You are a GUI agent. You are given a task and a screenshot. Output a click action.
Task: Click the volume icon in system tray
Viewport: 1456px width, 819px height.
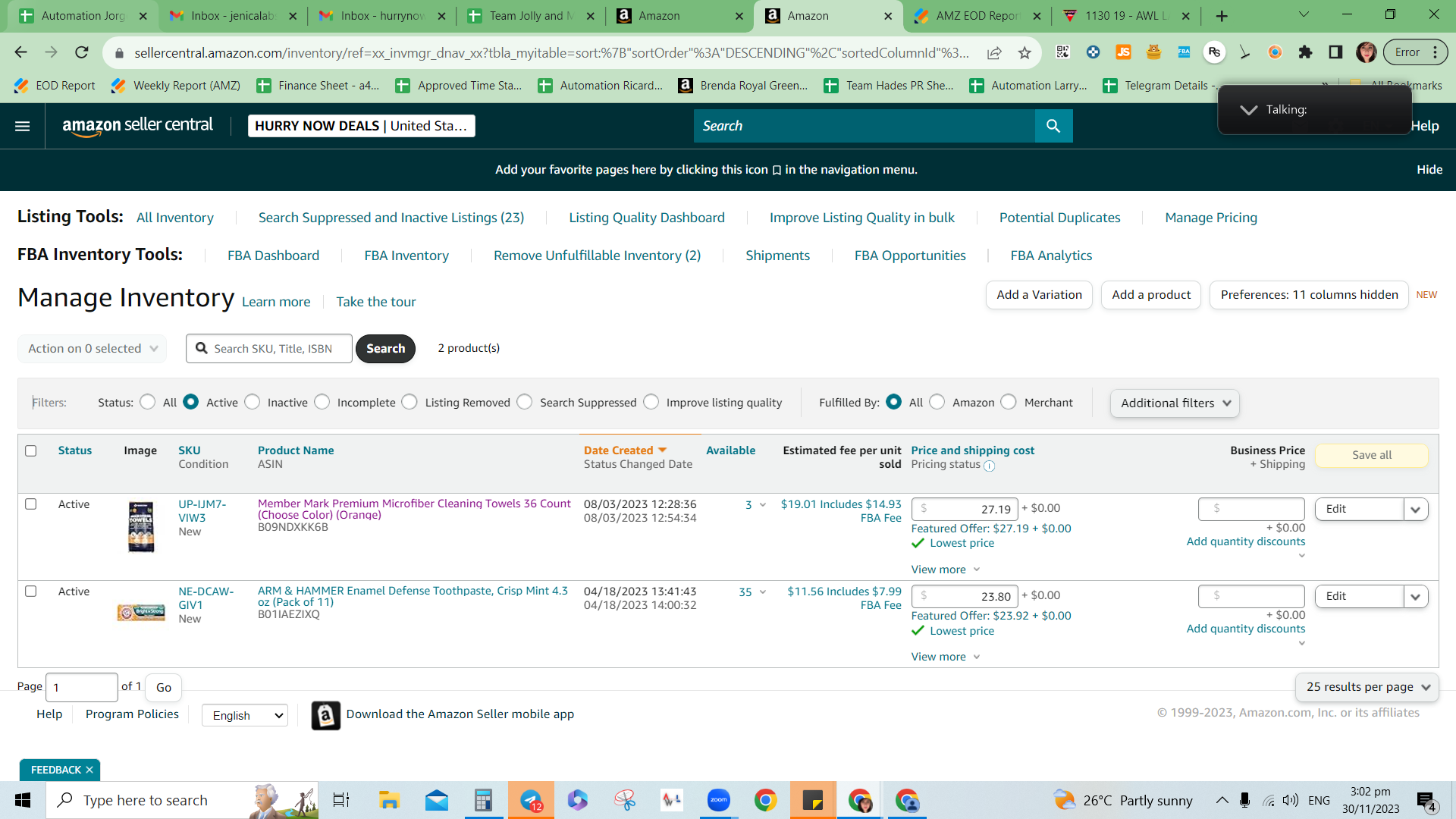coord(1291,800)
